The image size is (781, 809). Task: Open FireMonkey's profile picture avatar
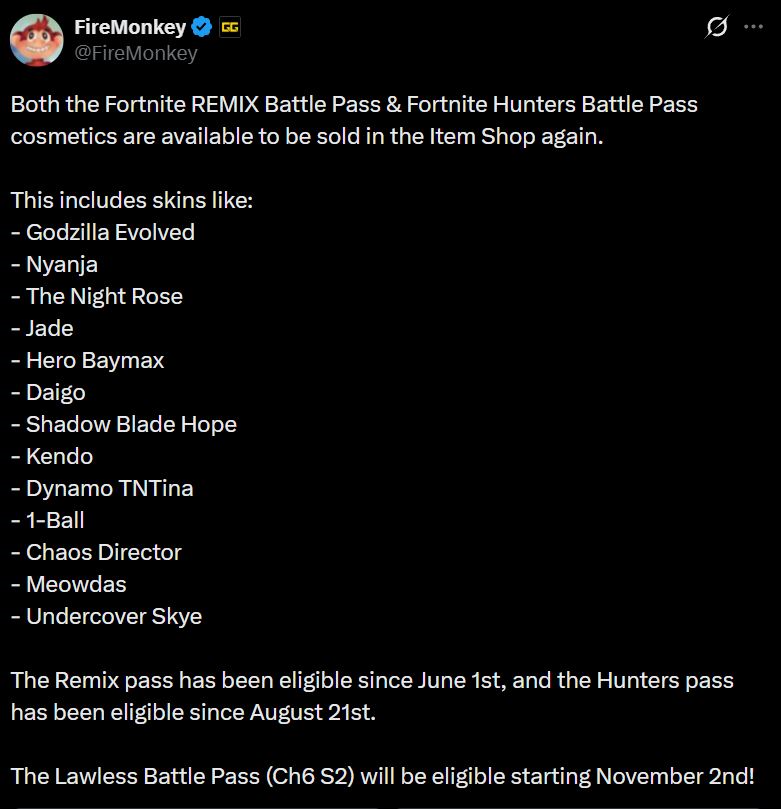click(x=37, y=40)
